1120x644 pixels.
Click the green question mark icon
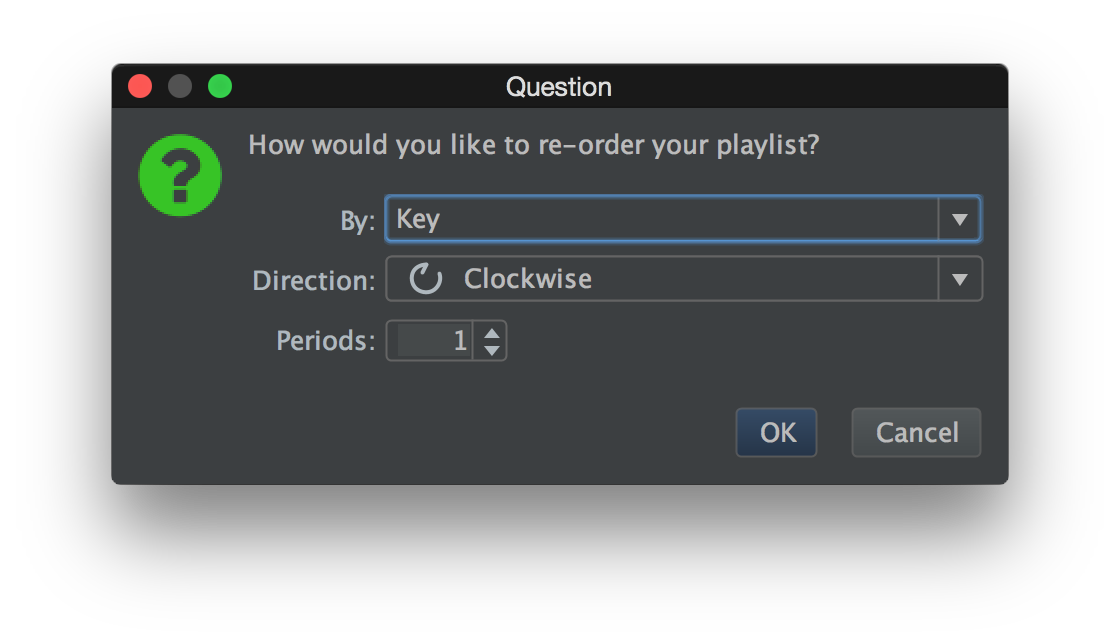pos(179,175)
